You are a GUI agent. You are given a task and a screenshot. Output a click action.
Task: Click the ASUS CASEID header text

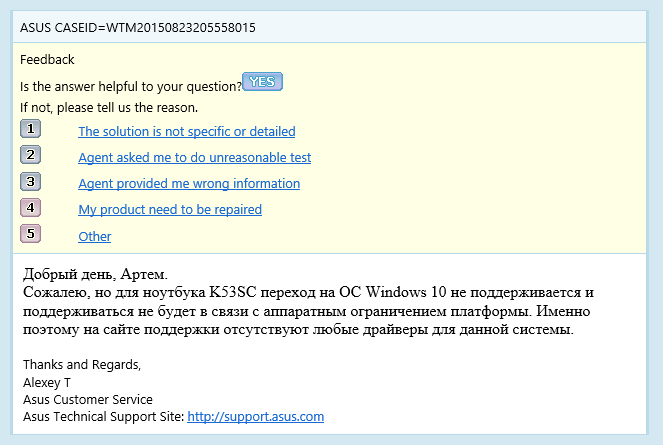click(138, 27)
